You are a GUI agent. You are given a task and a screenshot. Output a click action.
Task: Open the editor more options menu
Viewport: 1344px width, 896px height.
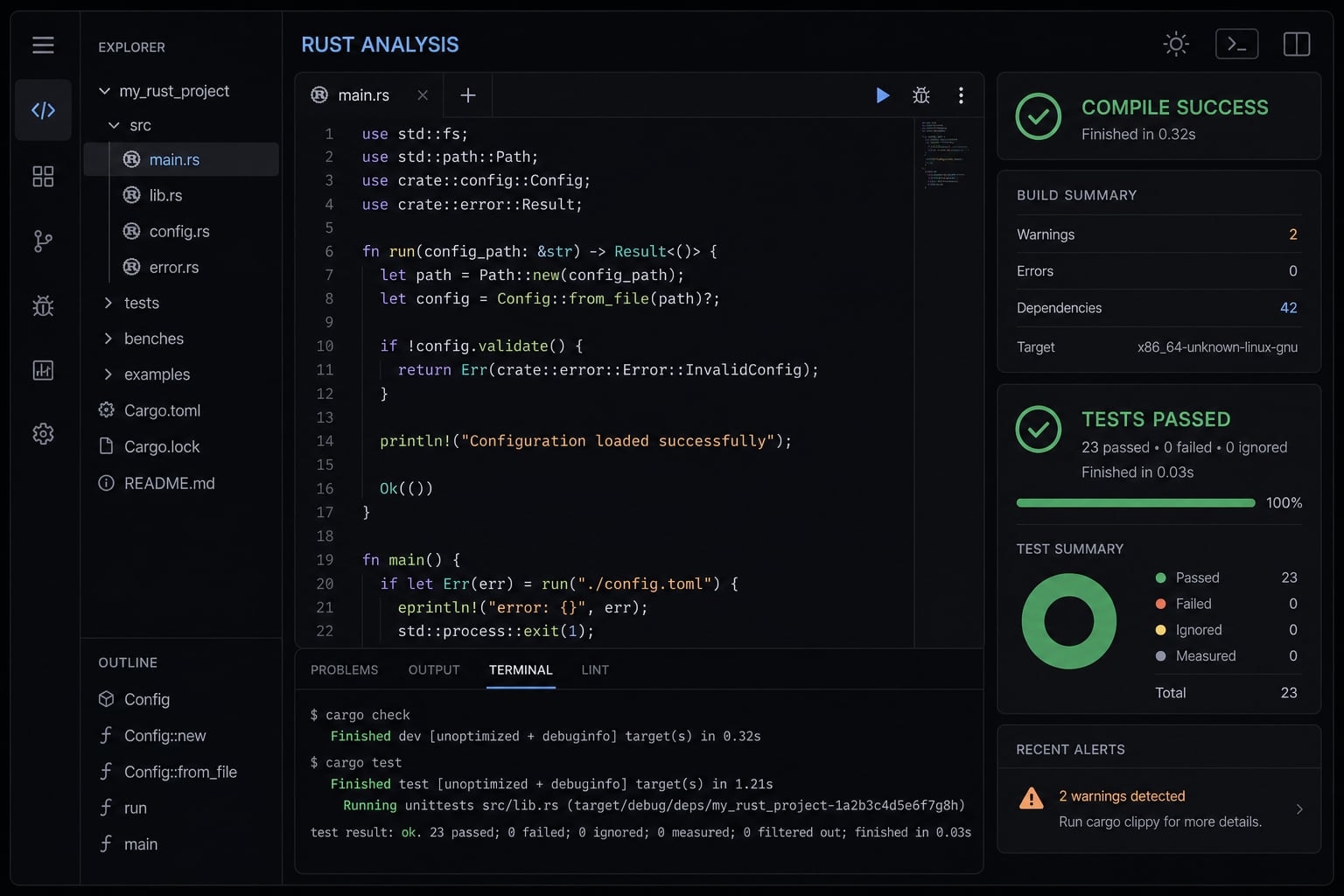click(961, 95)
